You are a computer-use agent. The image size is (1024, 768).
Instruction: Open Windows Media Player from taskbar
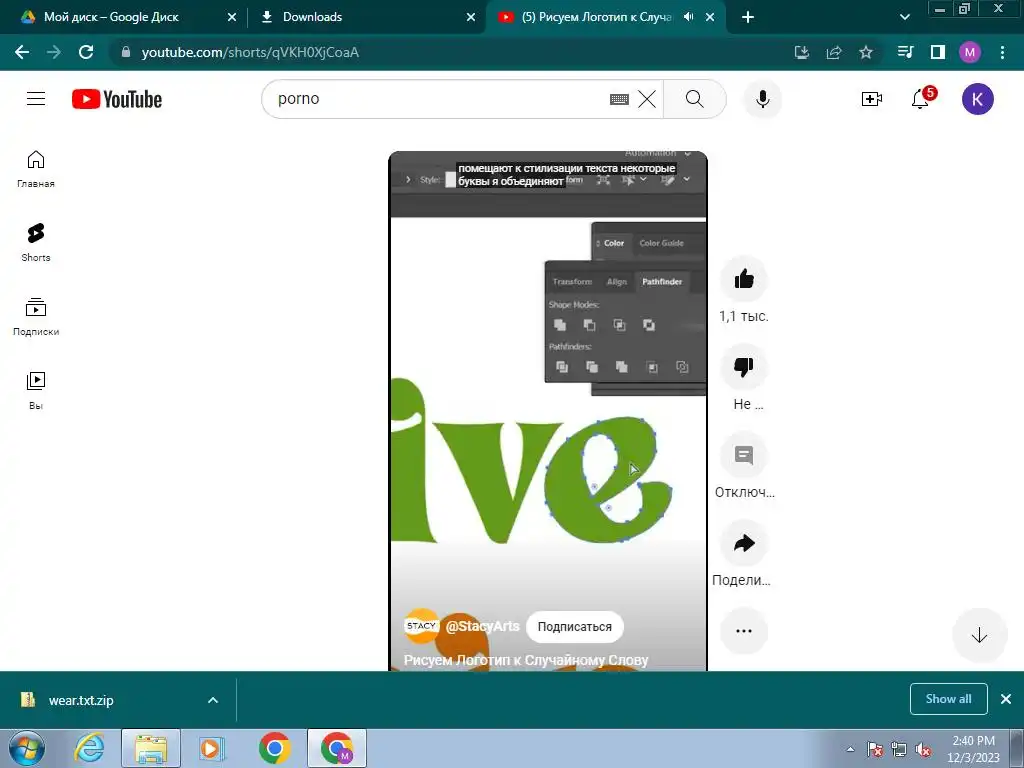(212, 748)
